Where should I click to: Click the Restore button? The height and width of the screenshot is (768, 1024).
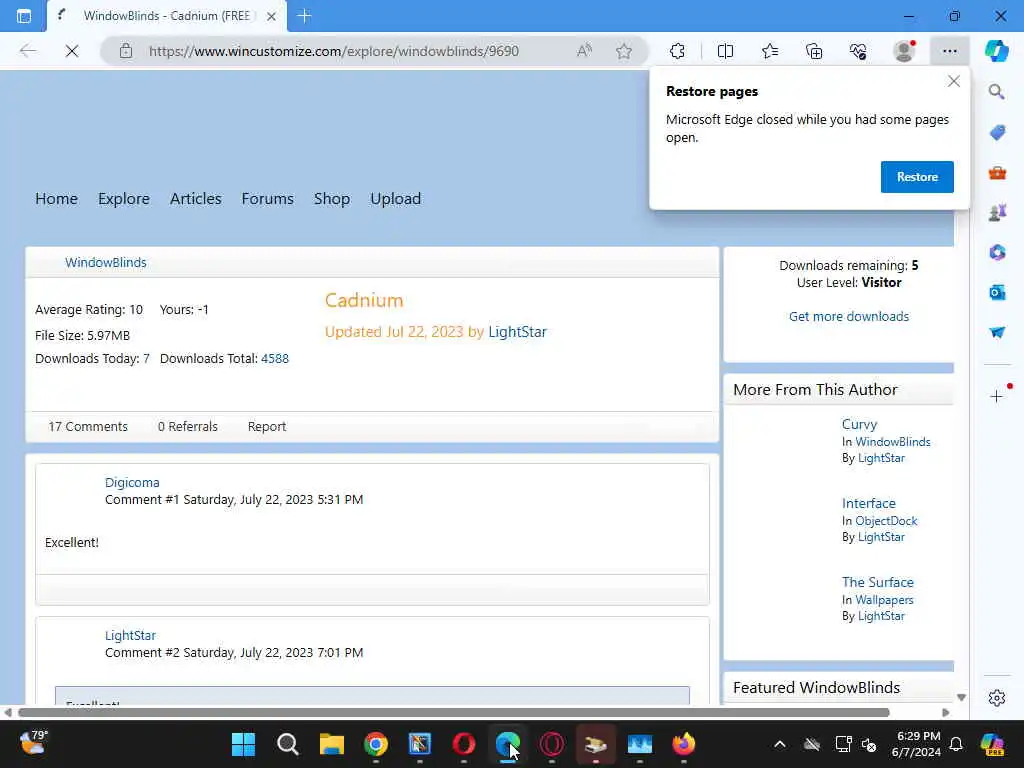917,177
